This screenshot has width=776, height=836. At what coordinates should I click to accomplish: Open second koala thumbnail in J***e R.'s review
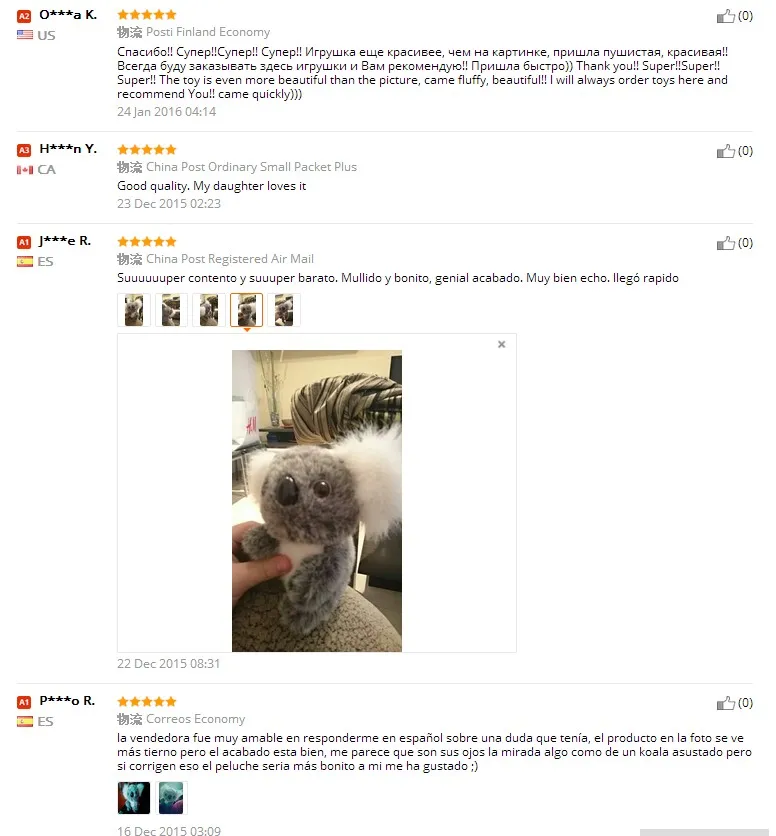point(171,310)
